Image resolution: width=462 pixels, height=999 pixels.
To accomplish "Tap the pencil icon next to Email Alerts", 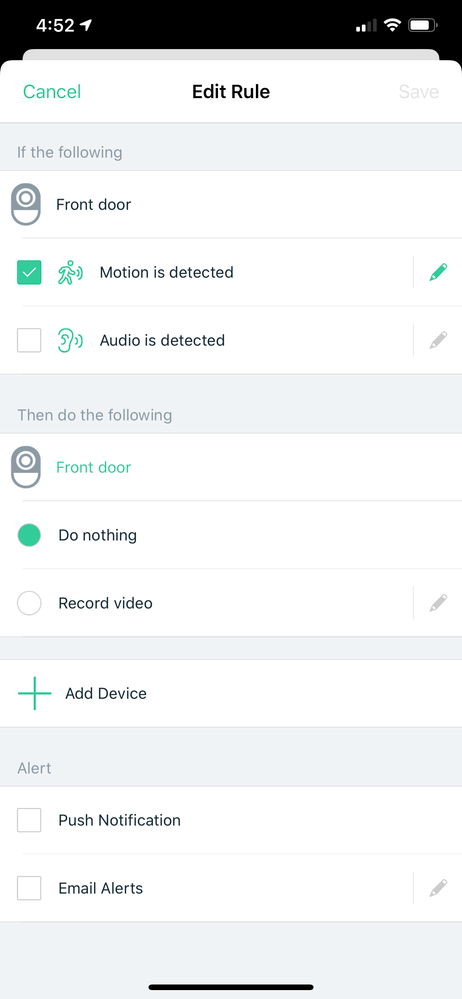I will 438,888.
